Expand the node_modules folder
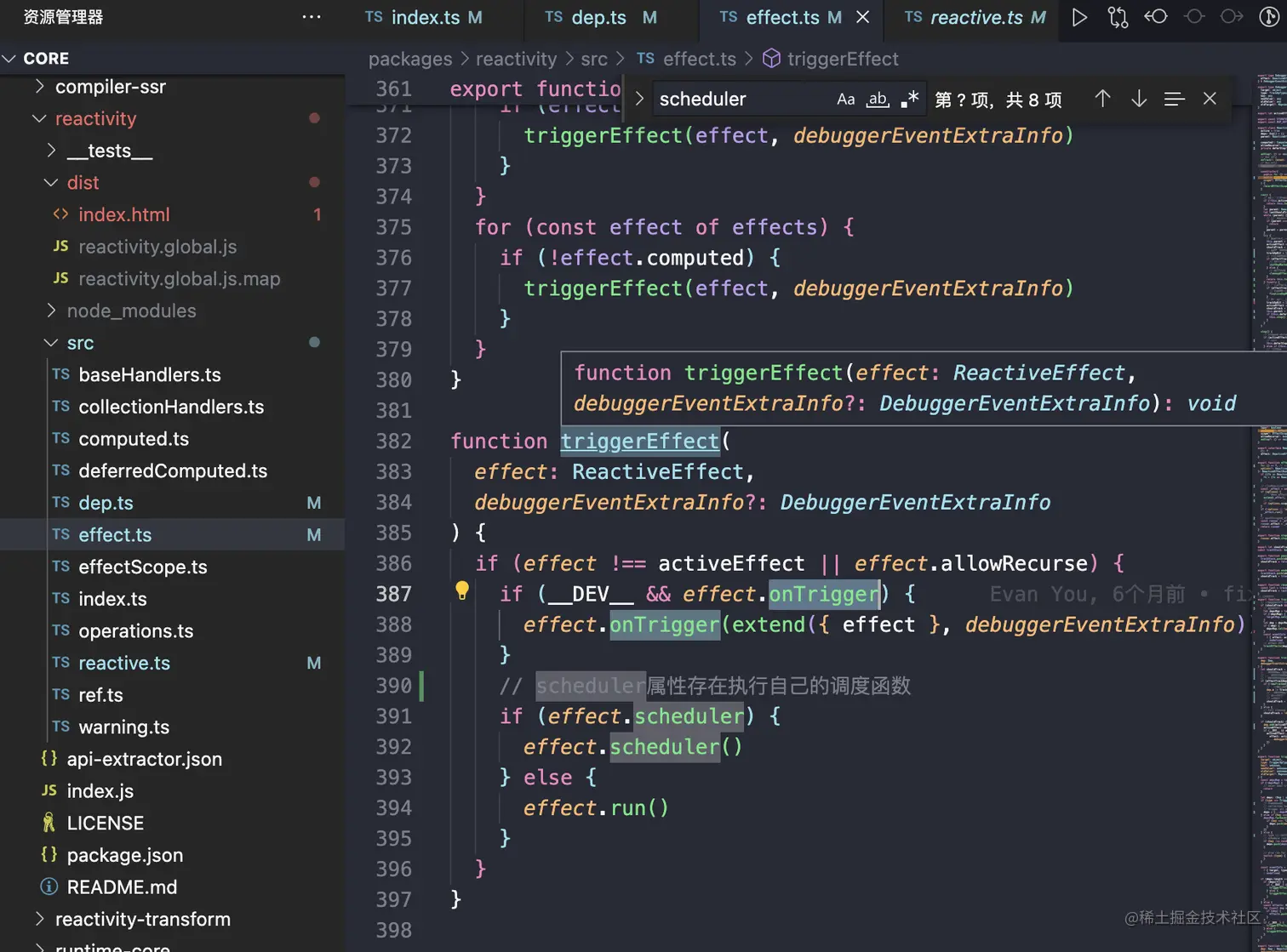Image resolution: width=1287 pixels, height=952 pixels. (x=51, y=311)
